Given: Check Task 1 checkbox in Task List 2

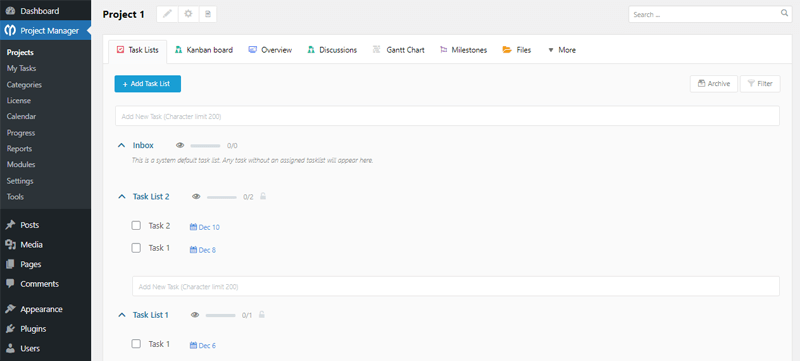Looking at the screenshot, I should tap(136, 248).
